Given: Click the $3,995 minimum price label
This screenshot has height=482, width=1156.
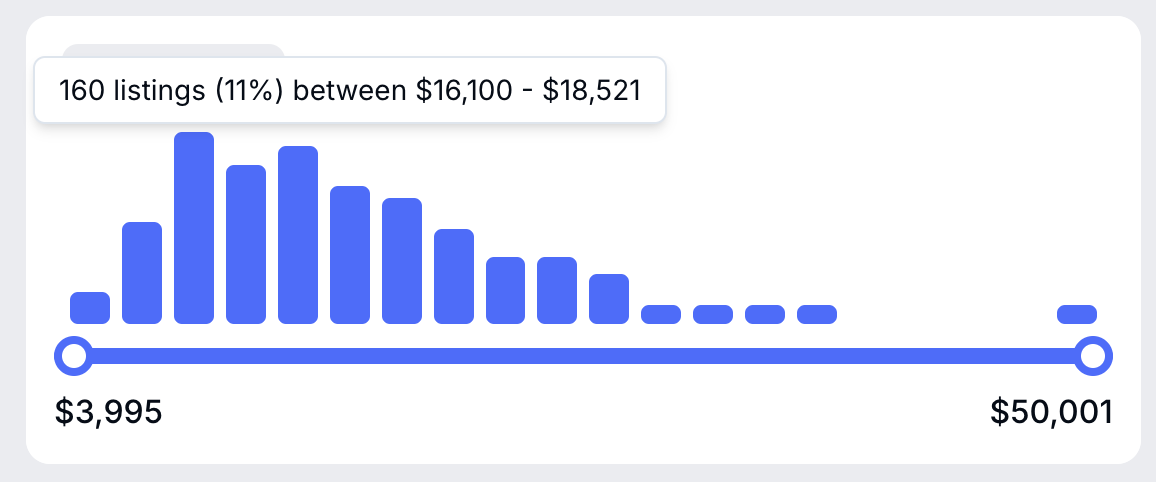Looking at the screenshot, I should [x=108, y=412].
